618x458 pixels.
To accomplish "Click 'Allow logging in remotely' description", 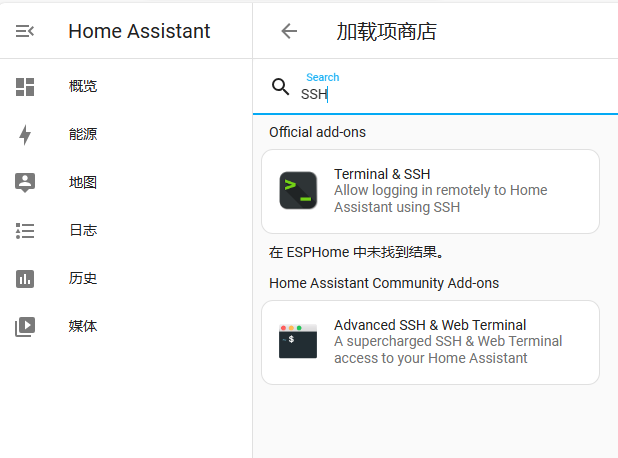I will click(x=441, y=199).
